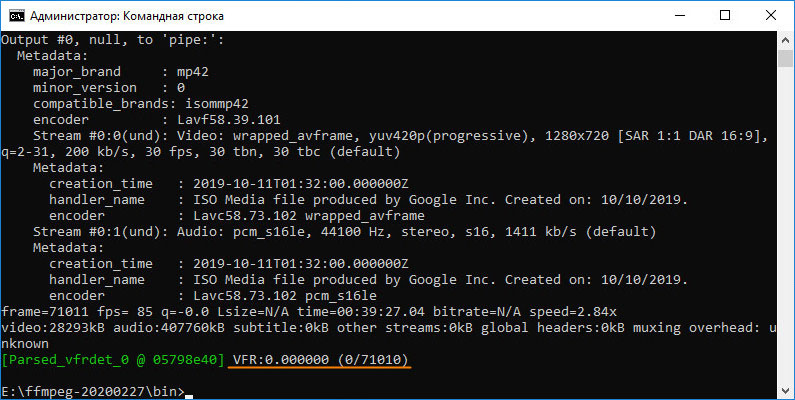Click the title text Администратор: Командная строка
This screenshot has width=795, height=400.
tap(127, 16)
